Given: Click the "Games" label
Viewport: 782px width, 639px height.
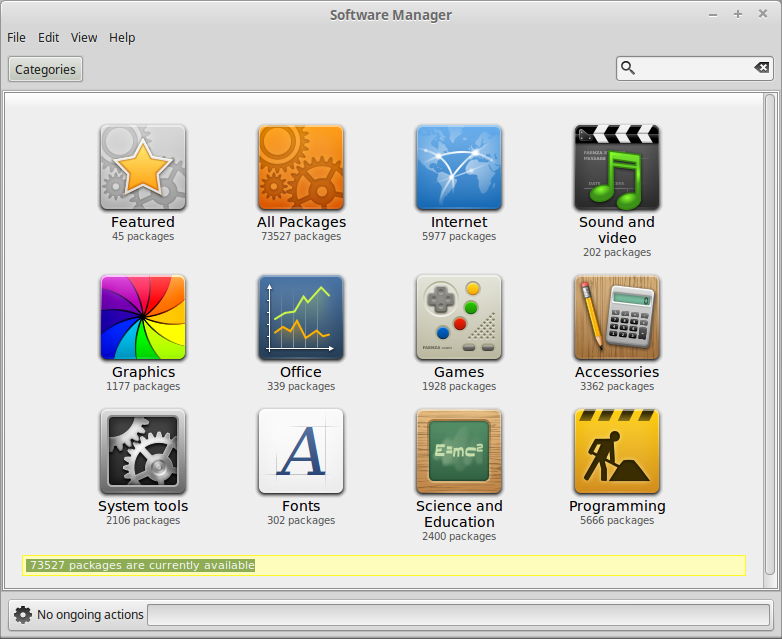Looking at the screenshot, I should pos(459,372).
